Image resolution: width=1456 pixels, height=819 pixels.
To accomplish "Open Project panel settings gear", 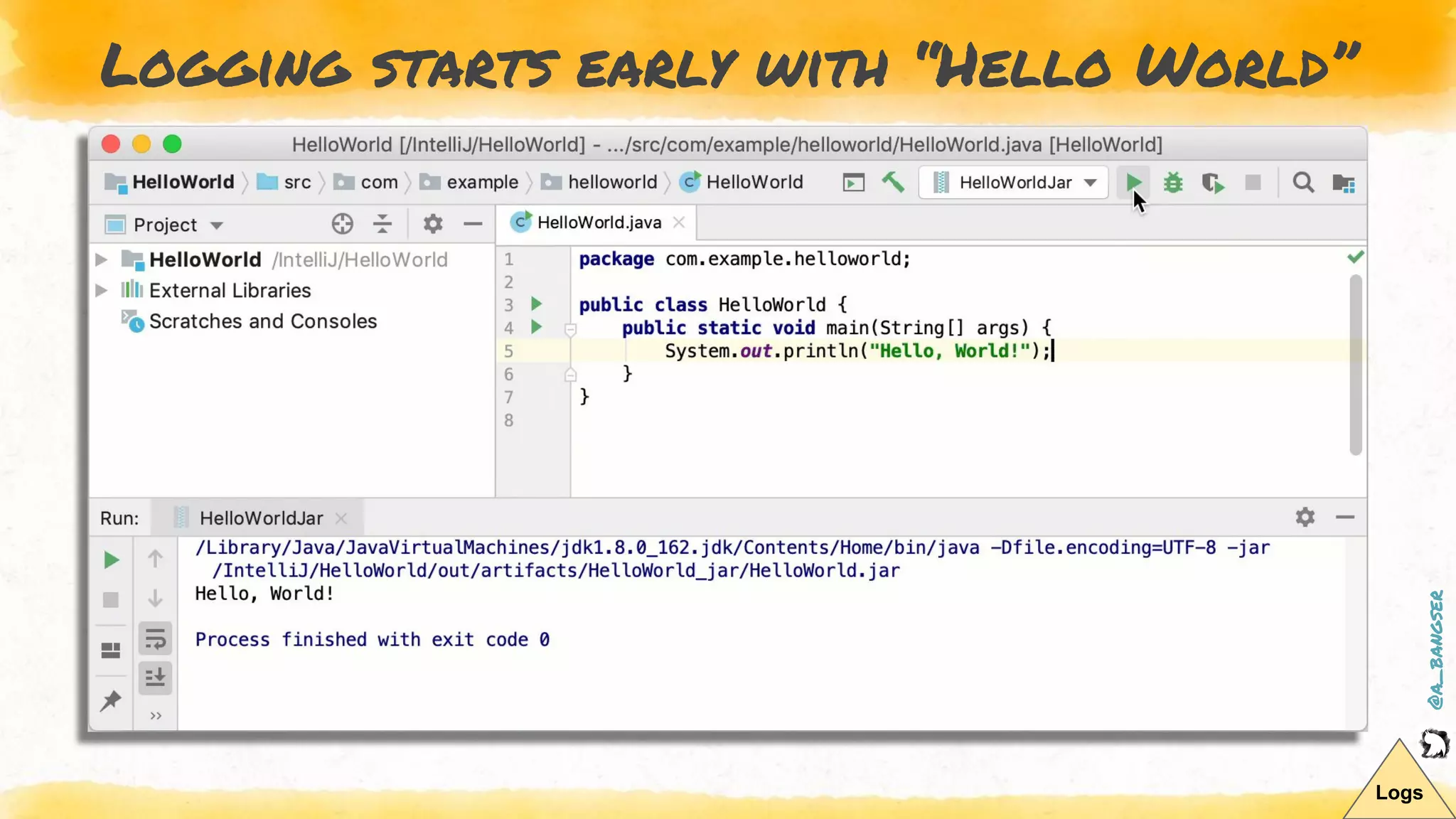I will [x=433, y=224].
